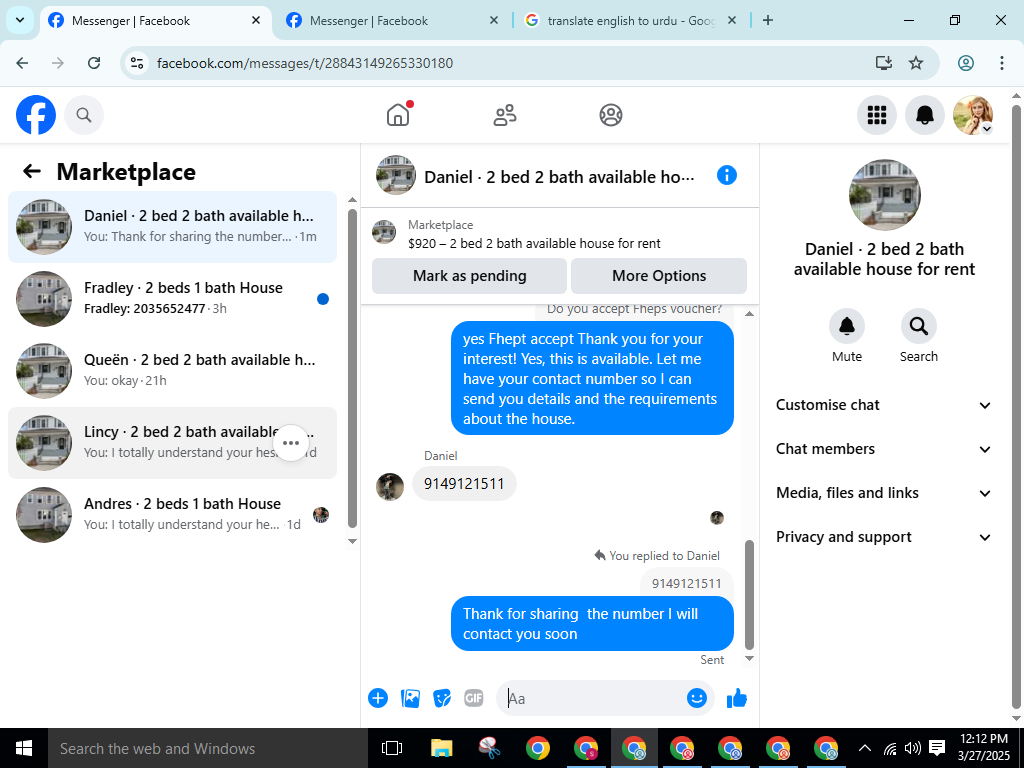Screen dimensions: 1024x768
Task: Open the $920 Marketplace listing link
Action: pyautogui.click(x=534, y=244)
